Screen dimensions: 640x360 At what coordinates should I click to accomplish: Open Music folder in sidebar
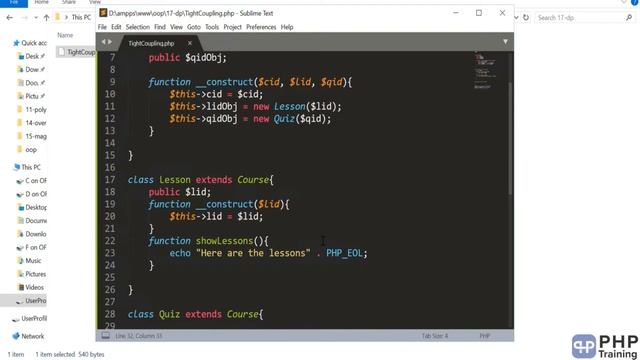(29, 261)
